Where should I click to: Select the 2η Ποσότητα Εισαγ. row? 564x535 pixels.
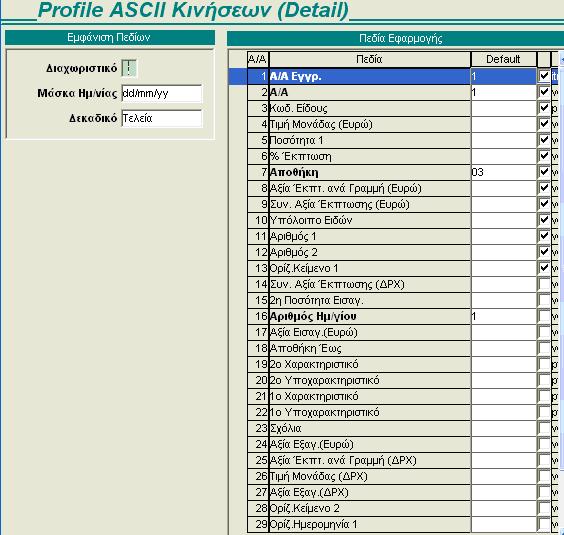[370, 300]
